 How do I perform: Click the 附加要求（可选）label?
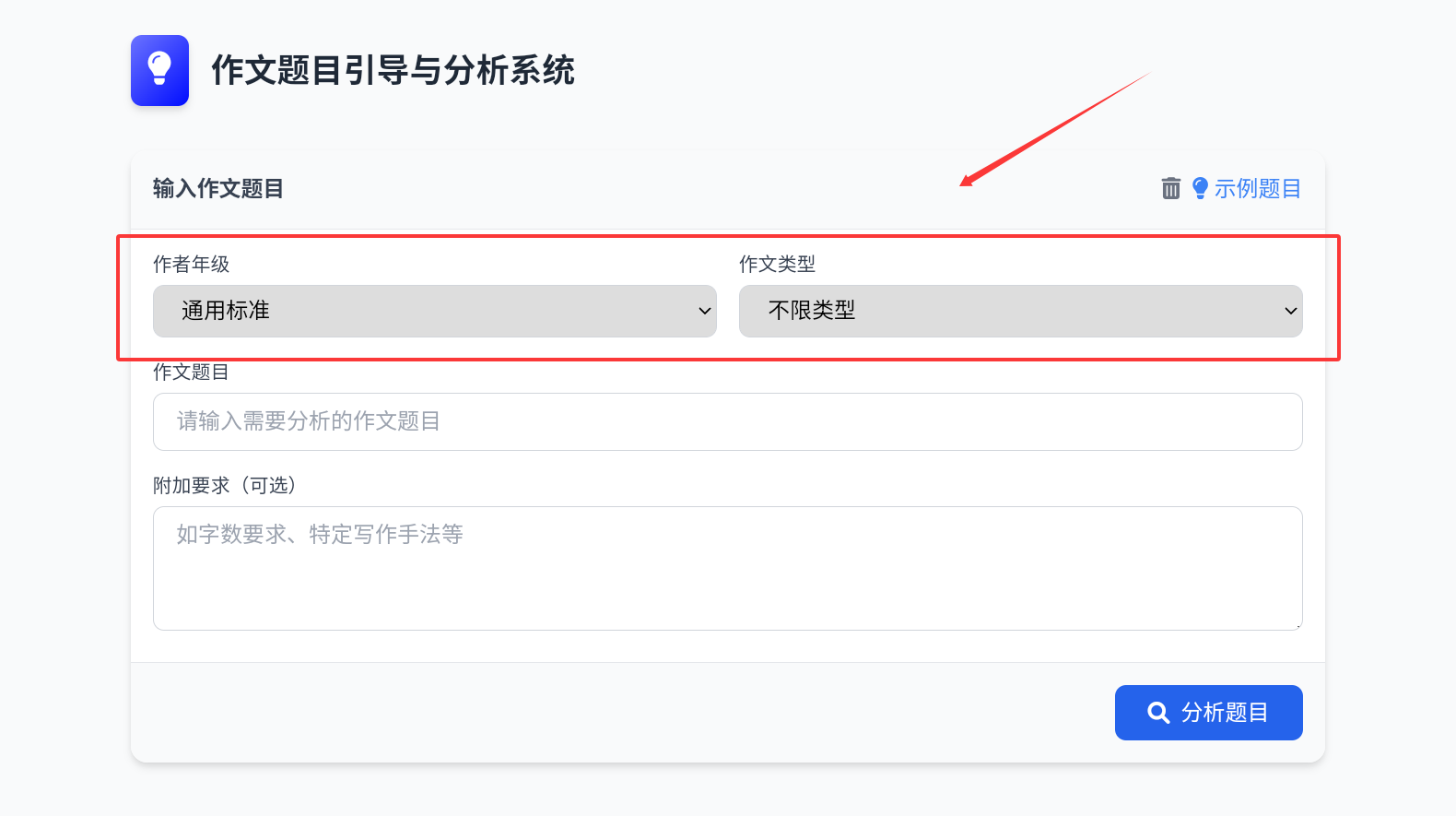pyautogui.click(x=225, y=485)
